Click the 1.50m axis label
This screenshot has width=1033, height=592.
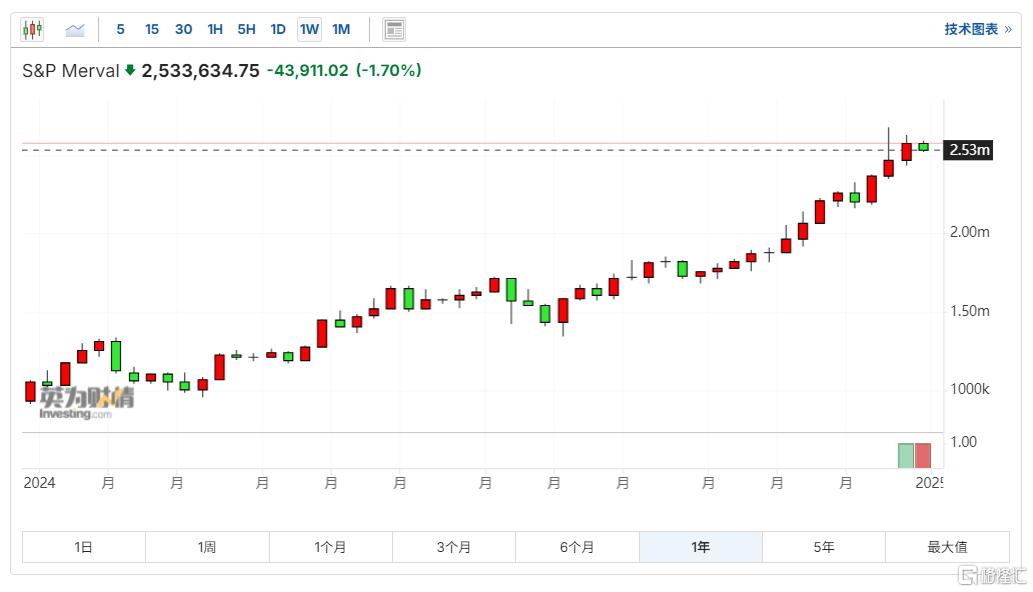click(969, 311)
